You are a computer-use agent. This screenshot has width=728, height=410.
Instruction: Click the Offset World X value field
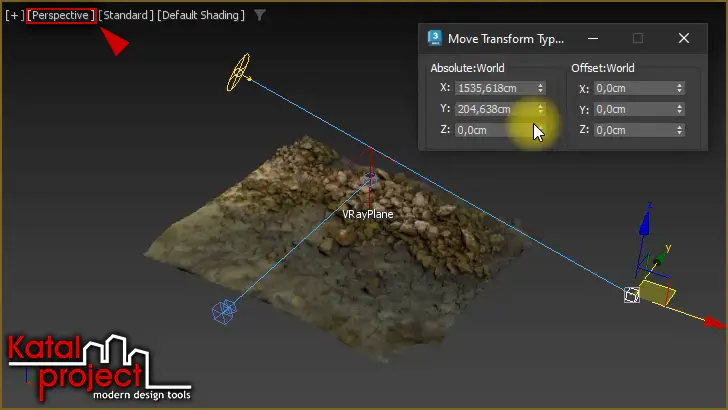[634, 88]
